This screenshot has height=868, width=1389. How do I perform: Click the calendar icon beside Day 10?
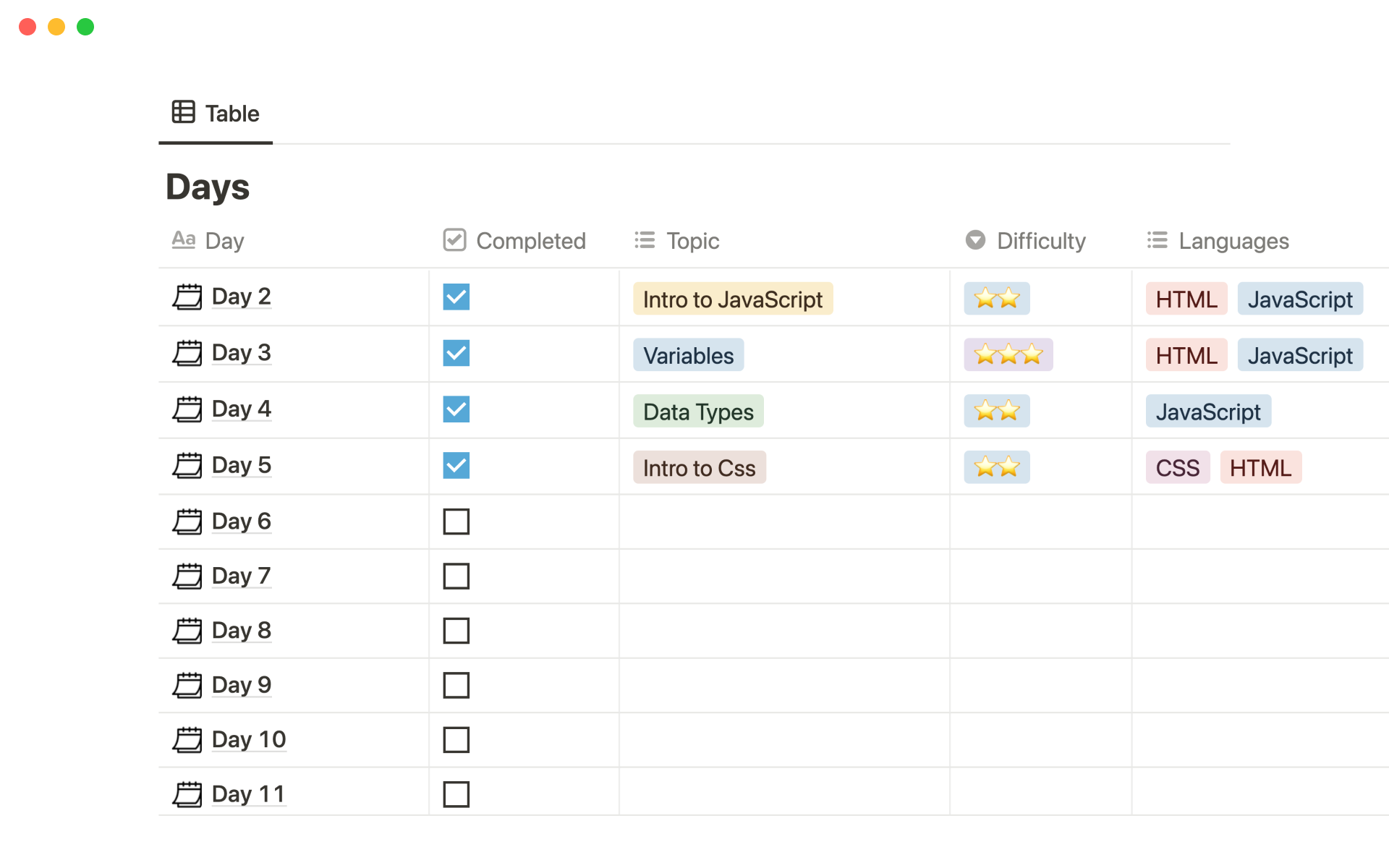[x=187, y=740]
